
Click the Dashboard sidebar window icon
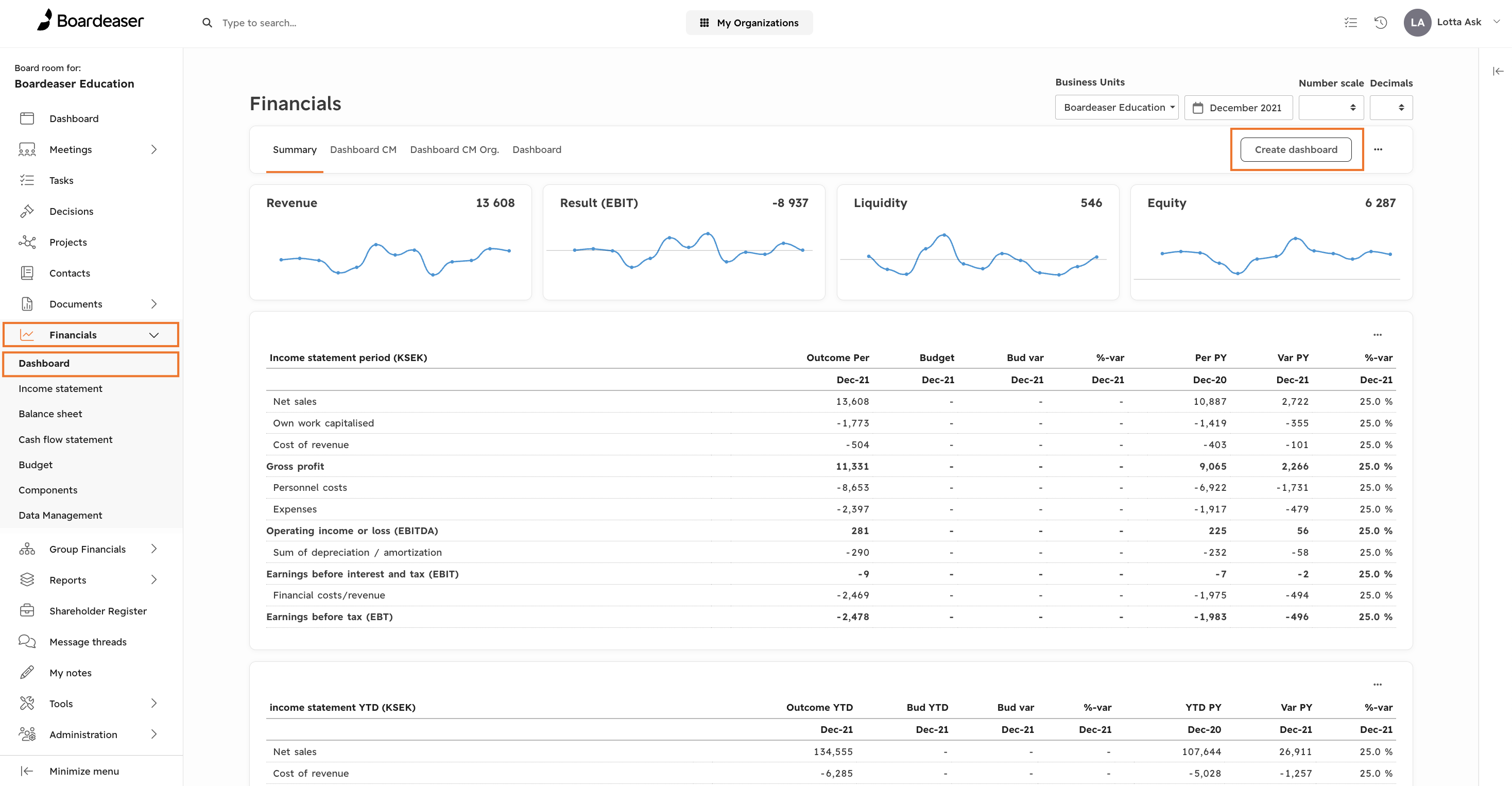coord(27,118)
